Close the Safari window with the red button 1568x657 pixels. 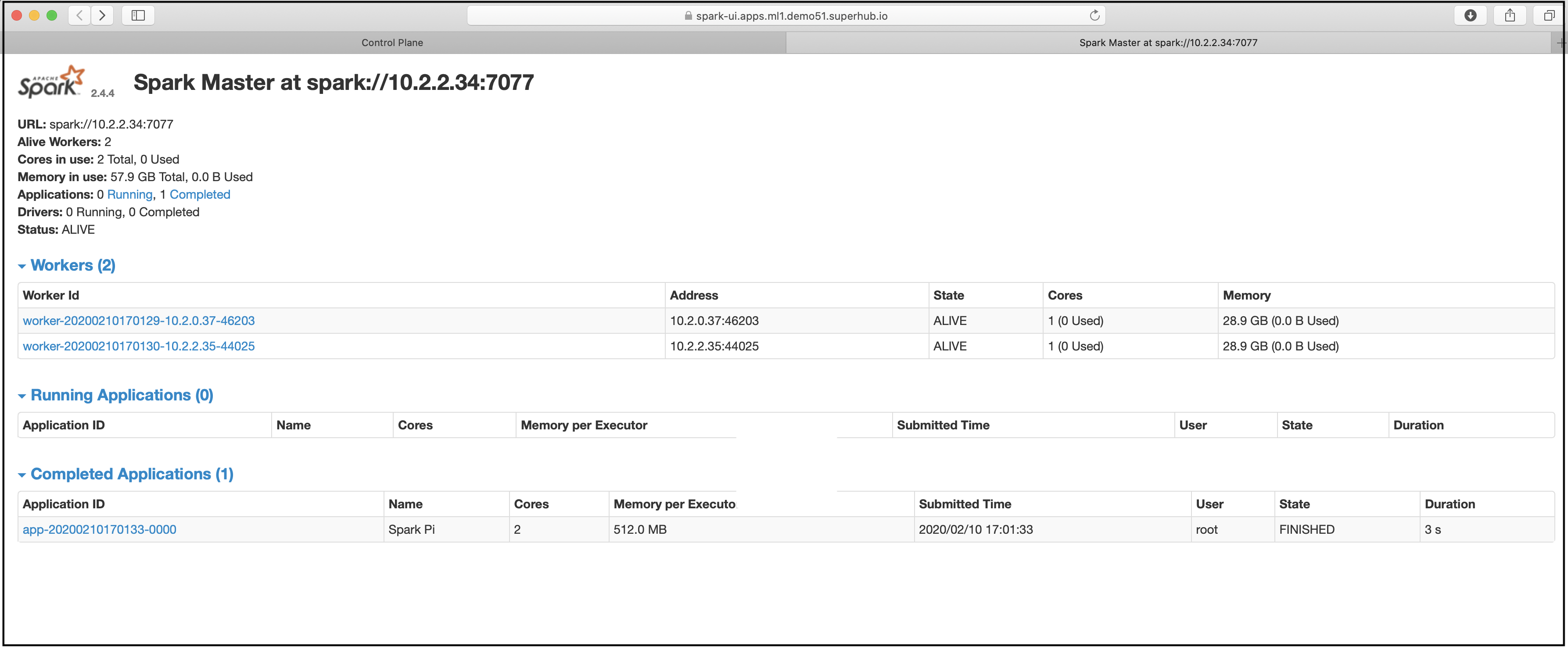click(x=17, y=15)
